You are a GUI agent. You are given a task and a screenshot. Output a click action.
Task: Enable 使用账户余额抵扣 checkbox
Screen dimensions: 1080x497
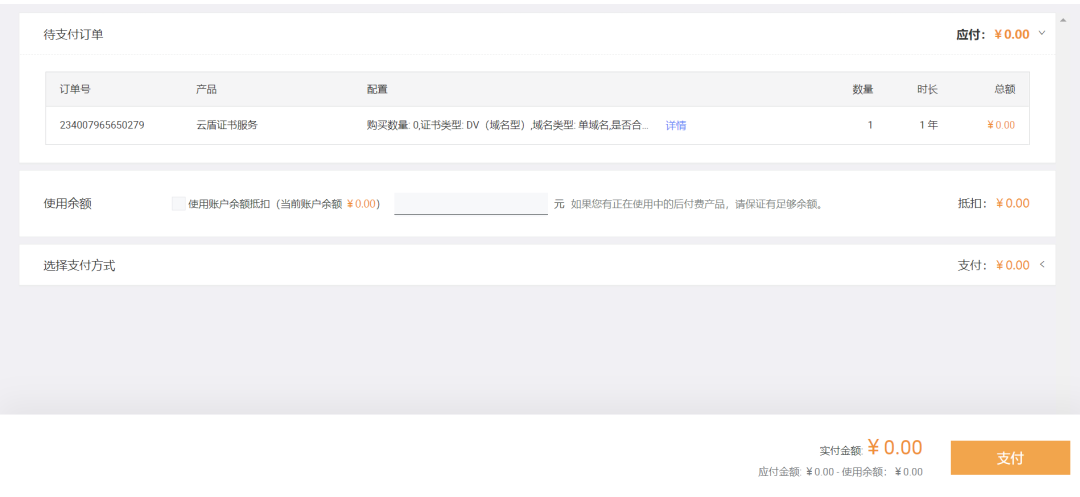point(179,204)
